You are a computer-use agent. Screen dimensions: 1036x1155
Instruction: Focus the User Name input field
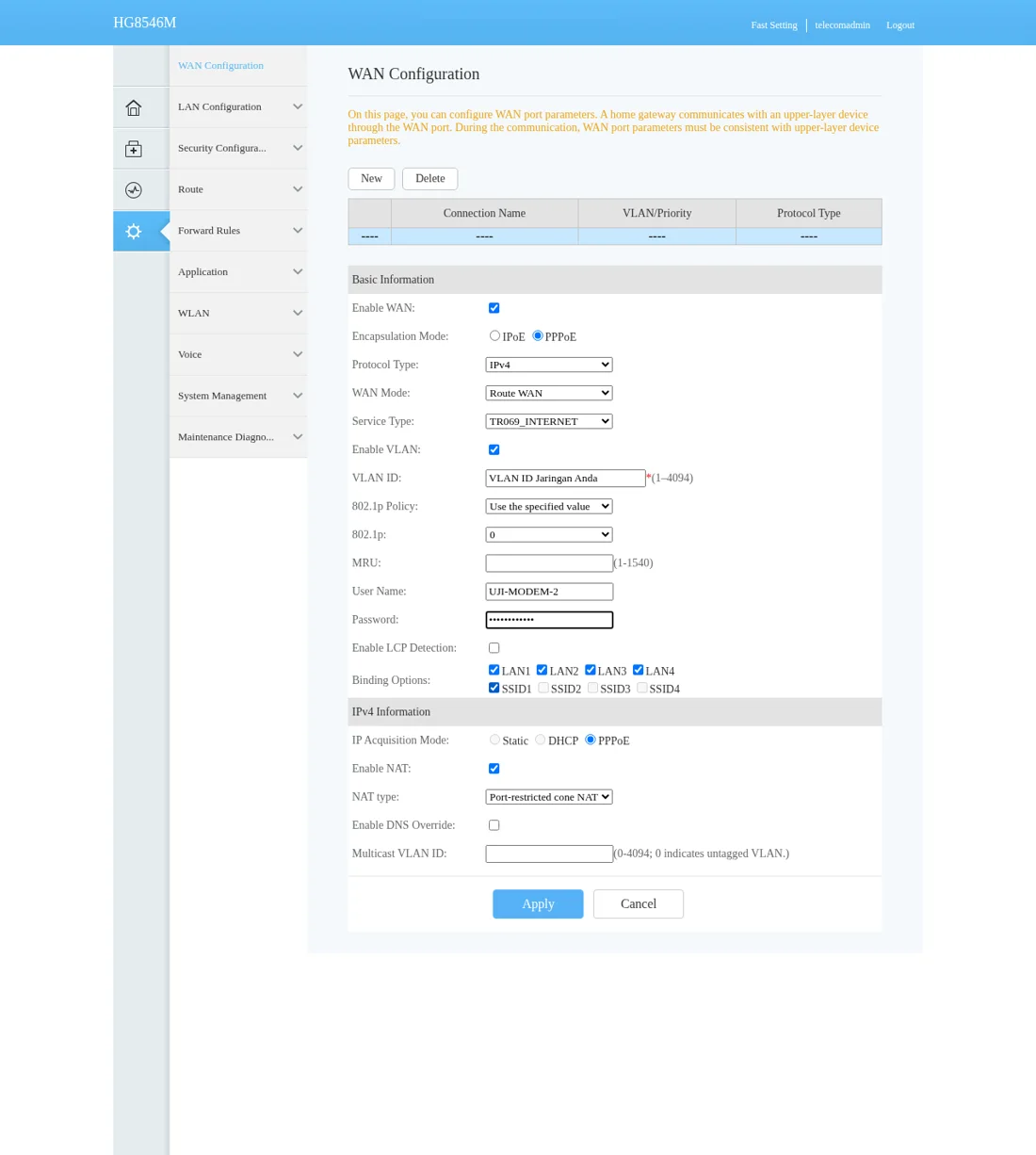pos(549,592)
